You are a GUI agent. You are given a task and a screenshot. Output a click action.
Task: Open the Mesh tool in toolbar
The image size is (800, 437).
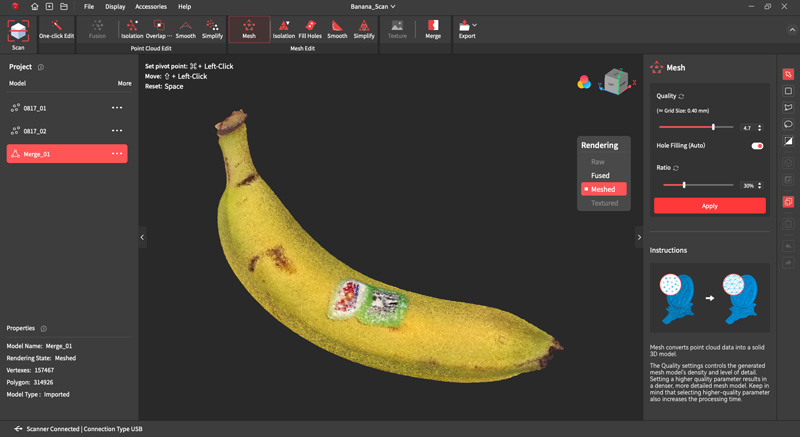point(249,30)
